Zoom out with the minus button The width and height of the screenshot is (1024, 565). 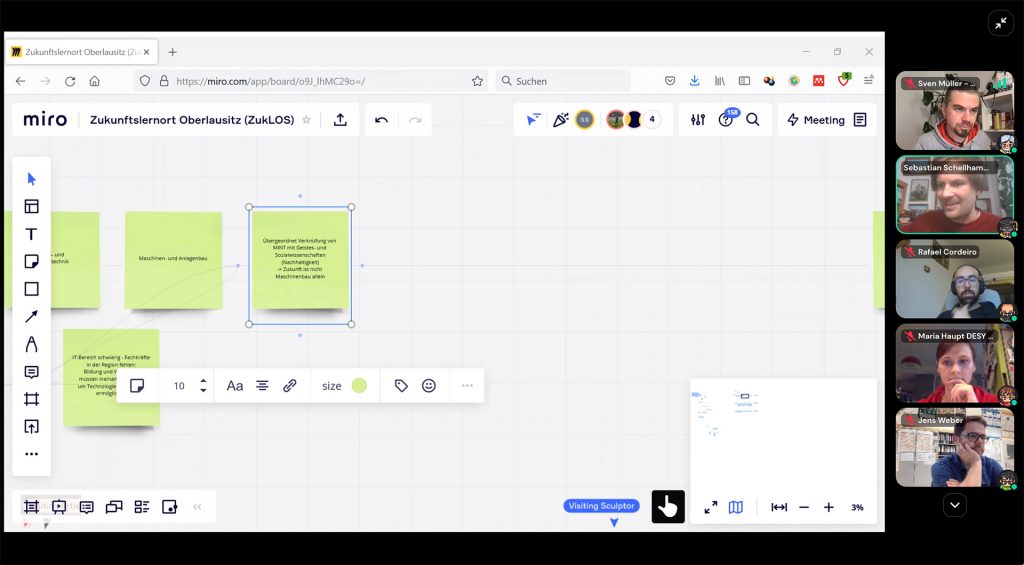pos(804,507)
